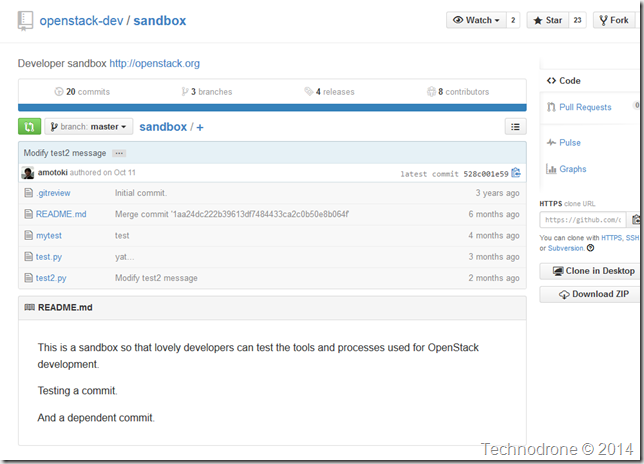Click Download ZIP button

590,294
